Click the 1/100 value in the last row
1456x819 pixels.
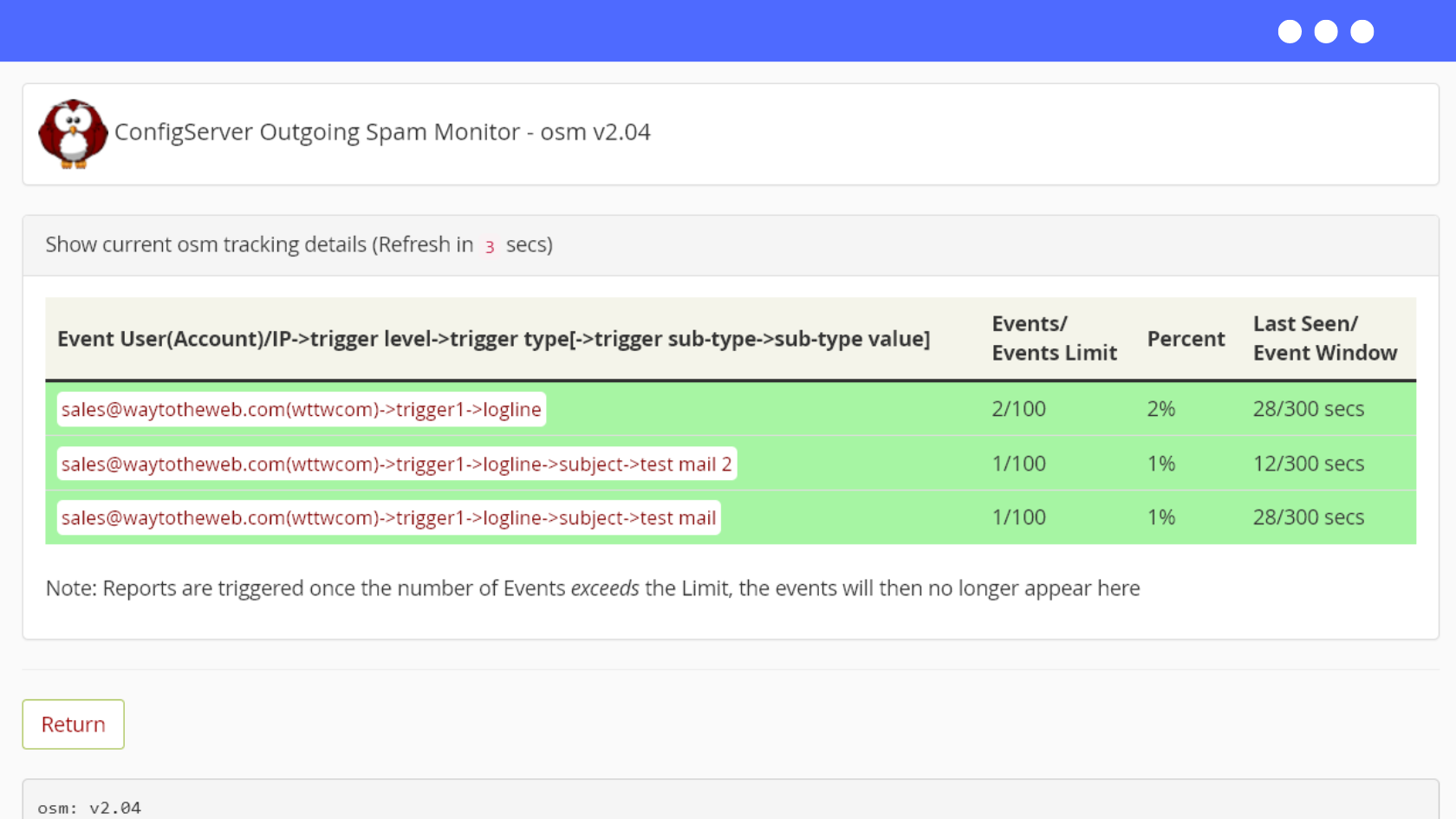(x=1018, y=517)
